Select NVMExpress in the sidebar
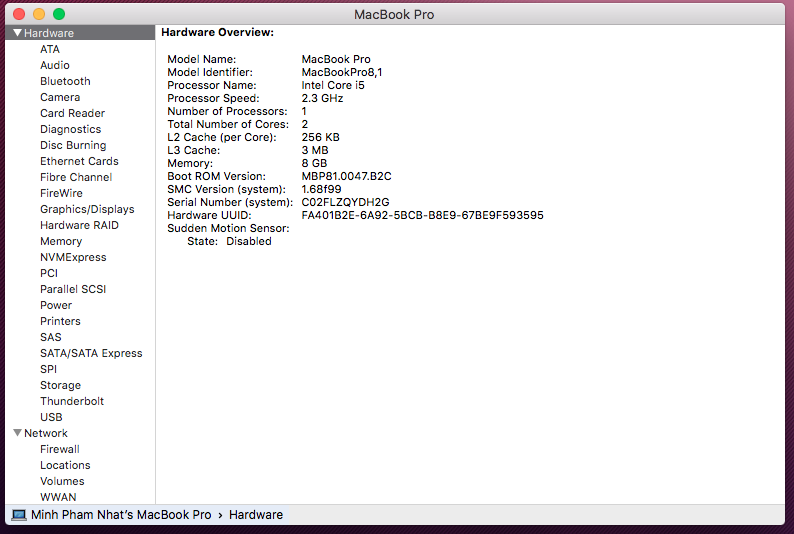This screenshot has height=534, width=794. tap(73, 257)
